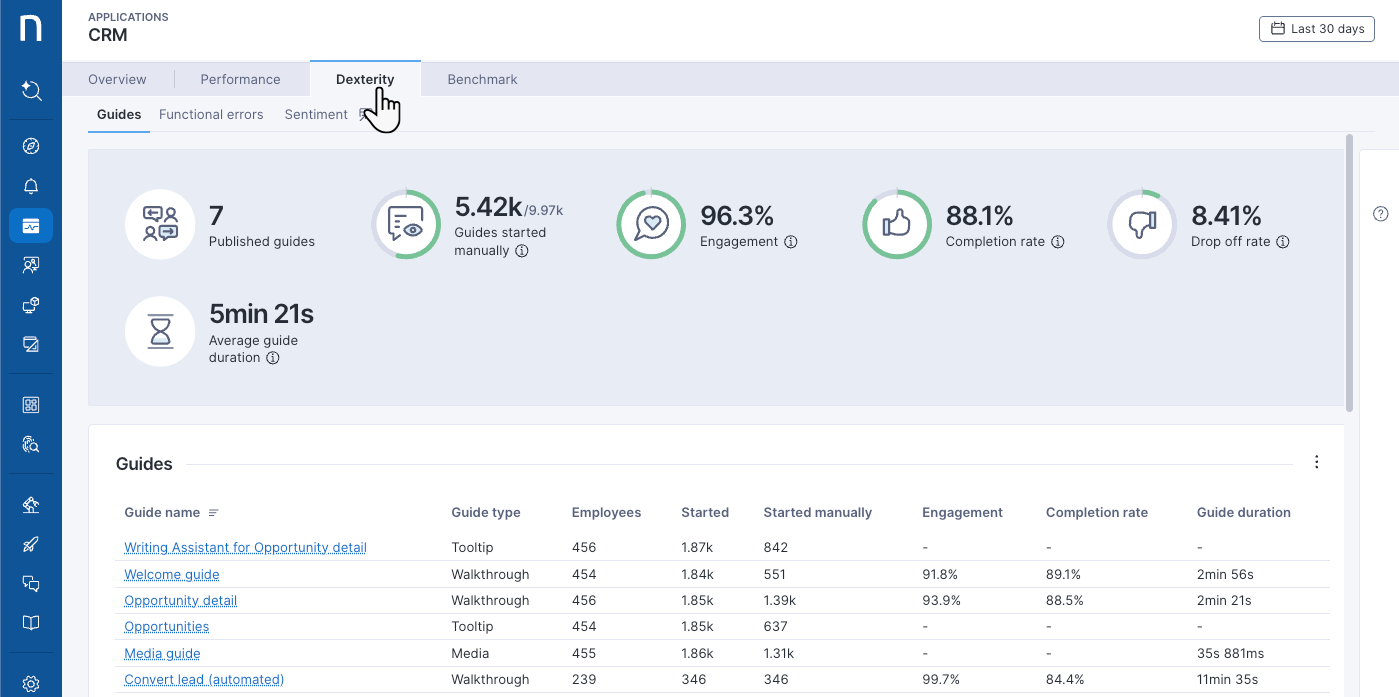Click info icon next to Engagement metric
1399x697 pixels.
pos(791,242)
